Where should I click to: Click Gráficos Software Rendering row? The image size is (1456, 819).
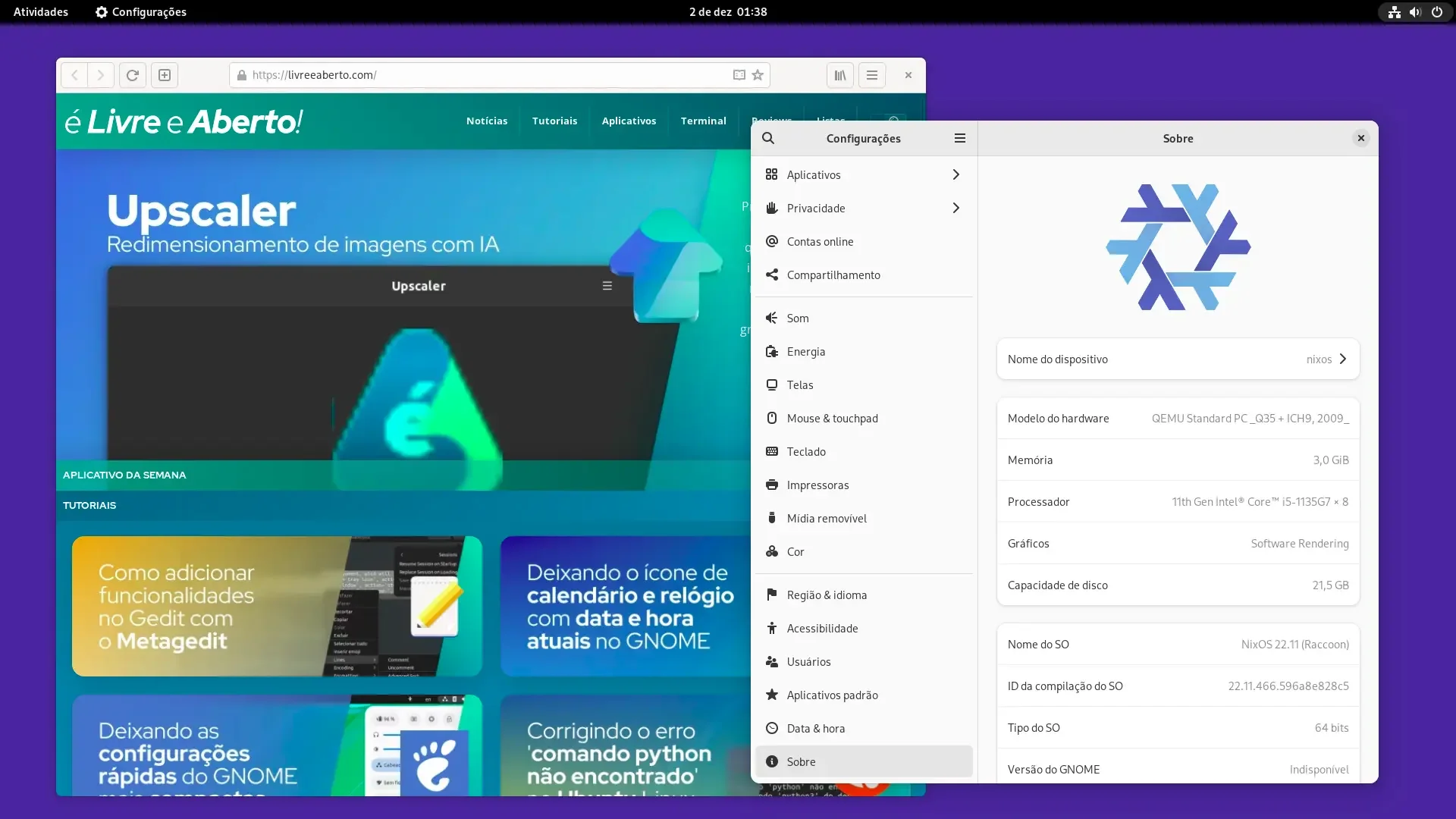(1178, 544)
